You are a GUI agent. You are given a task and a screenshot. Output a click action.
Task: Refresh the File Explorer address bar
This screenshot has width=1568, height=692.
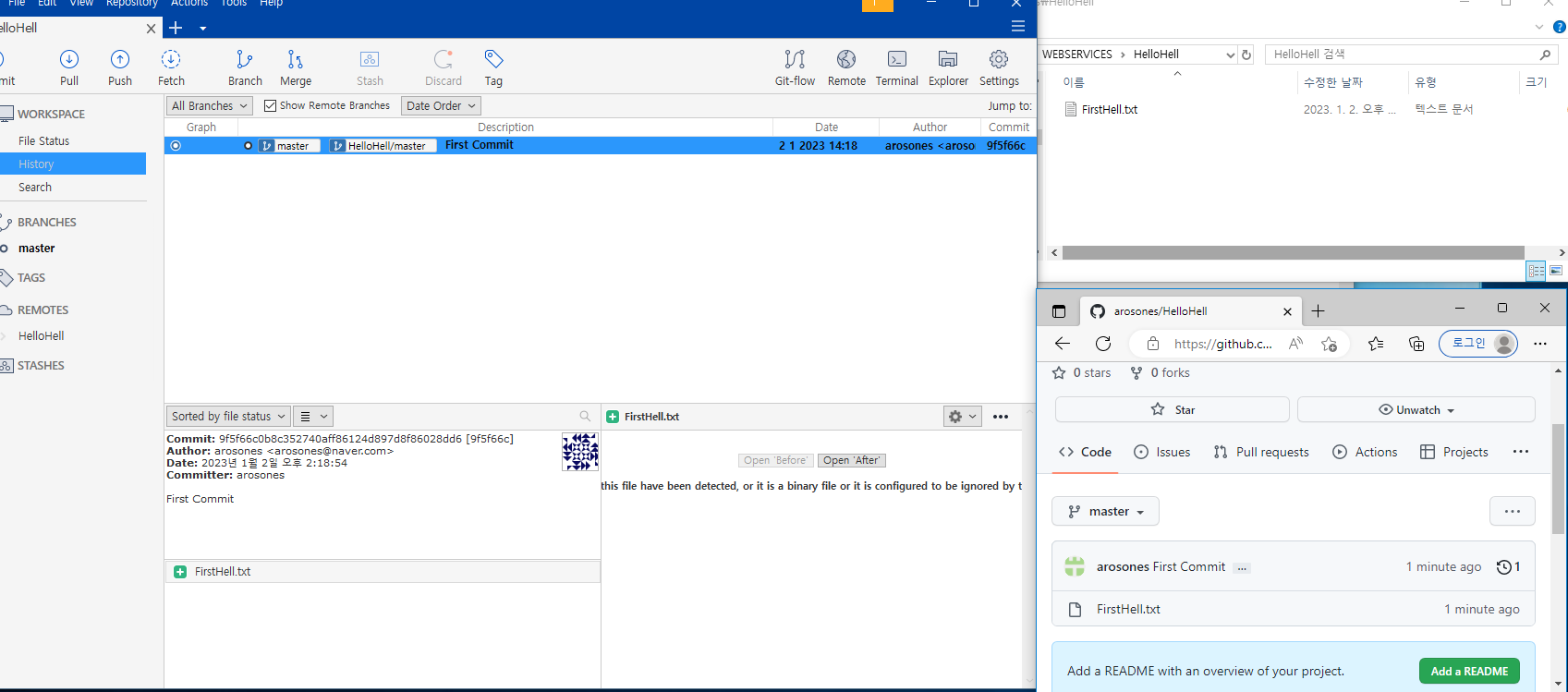coord(1246,55)
